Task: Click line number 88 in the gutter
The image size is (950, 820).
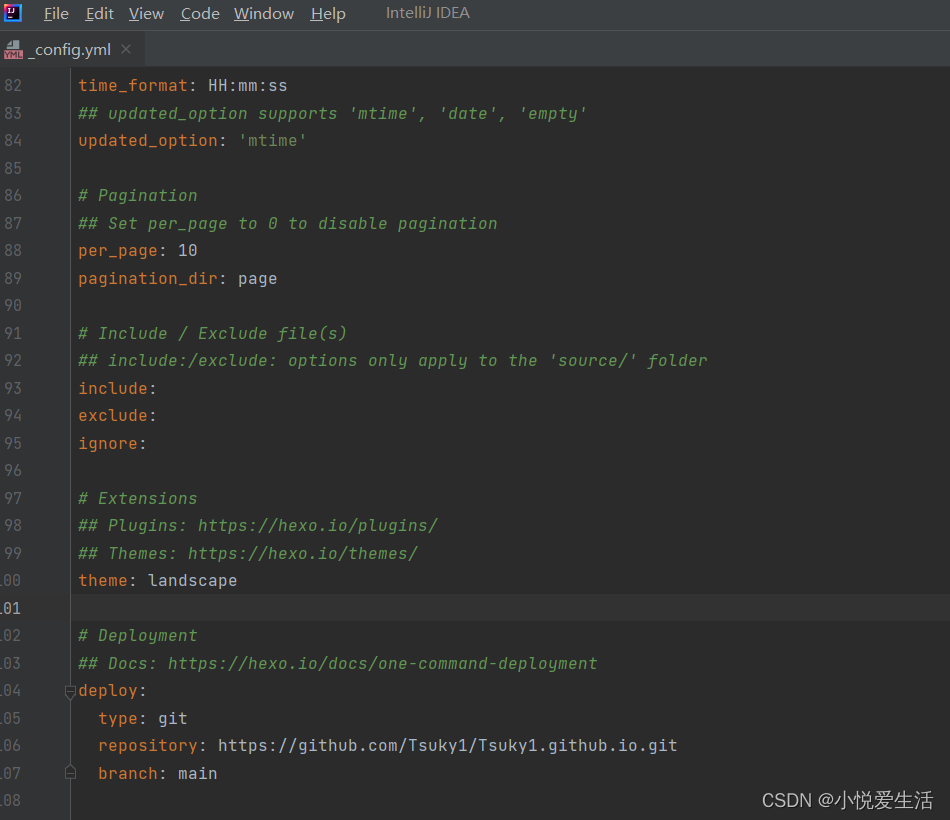Action: point(13,250)
